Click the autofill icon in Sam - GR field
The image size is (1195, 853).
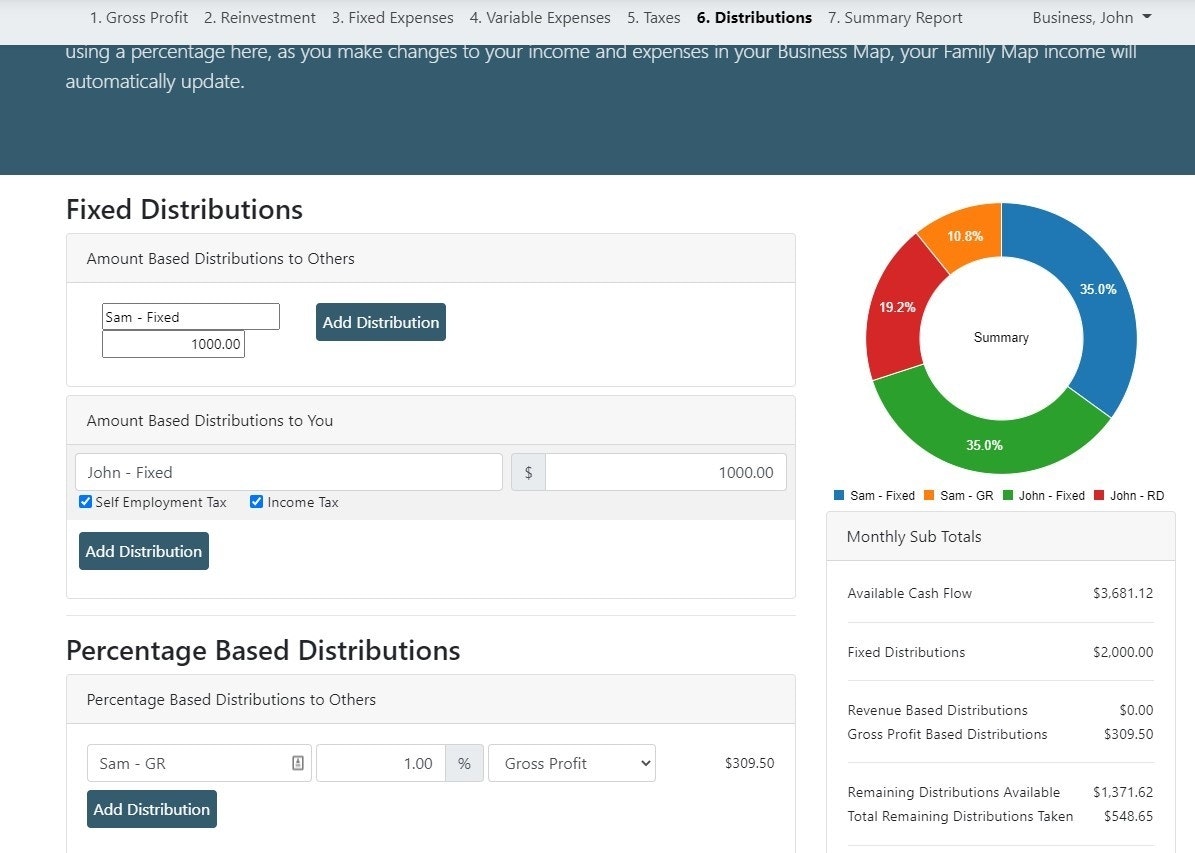tap(297, 763)
